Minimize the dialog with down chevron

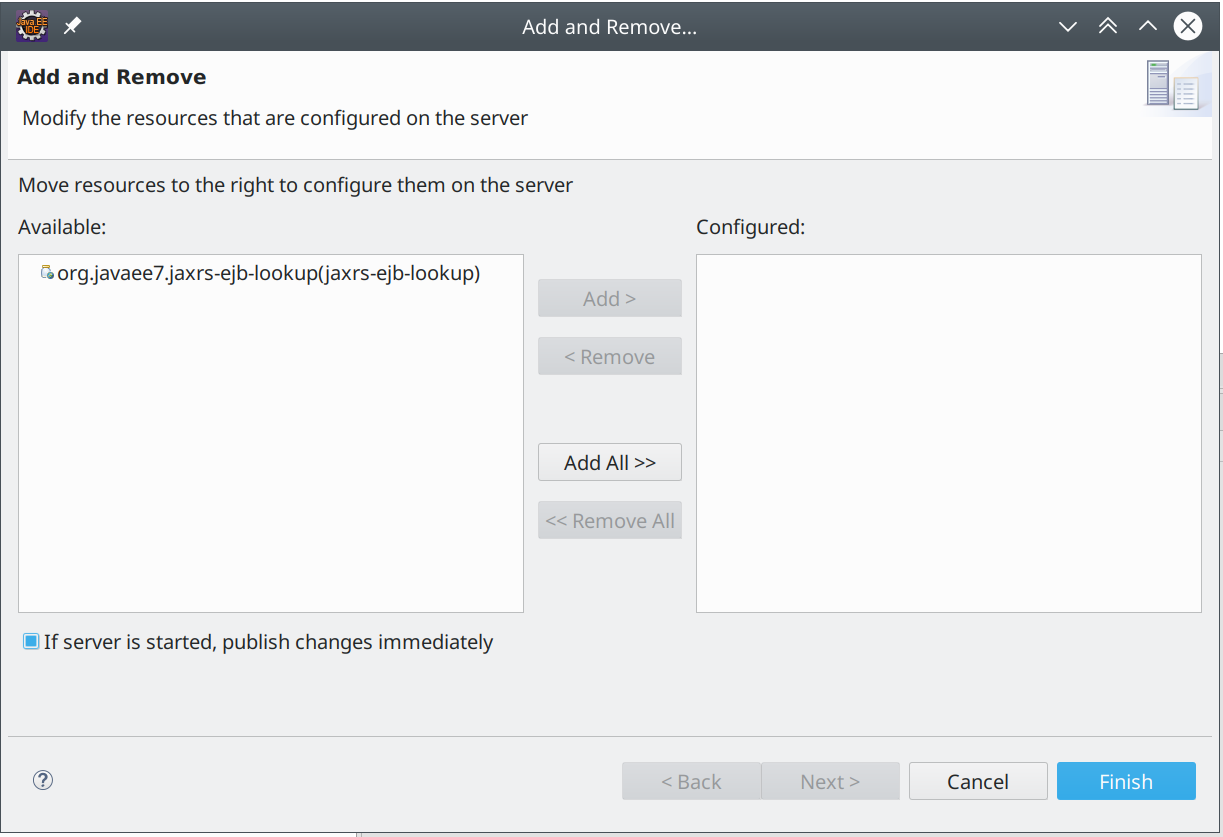[1068, 26]
